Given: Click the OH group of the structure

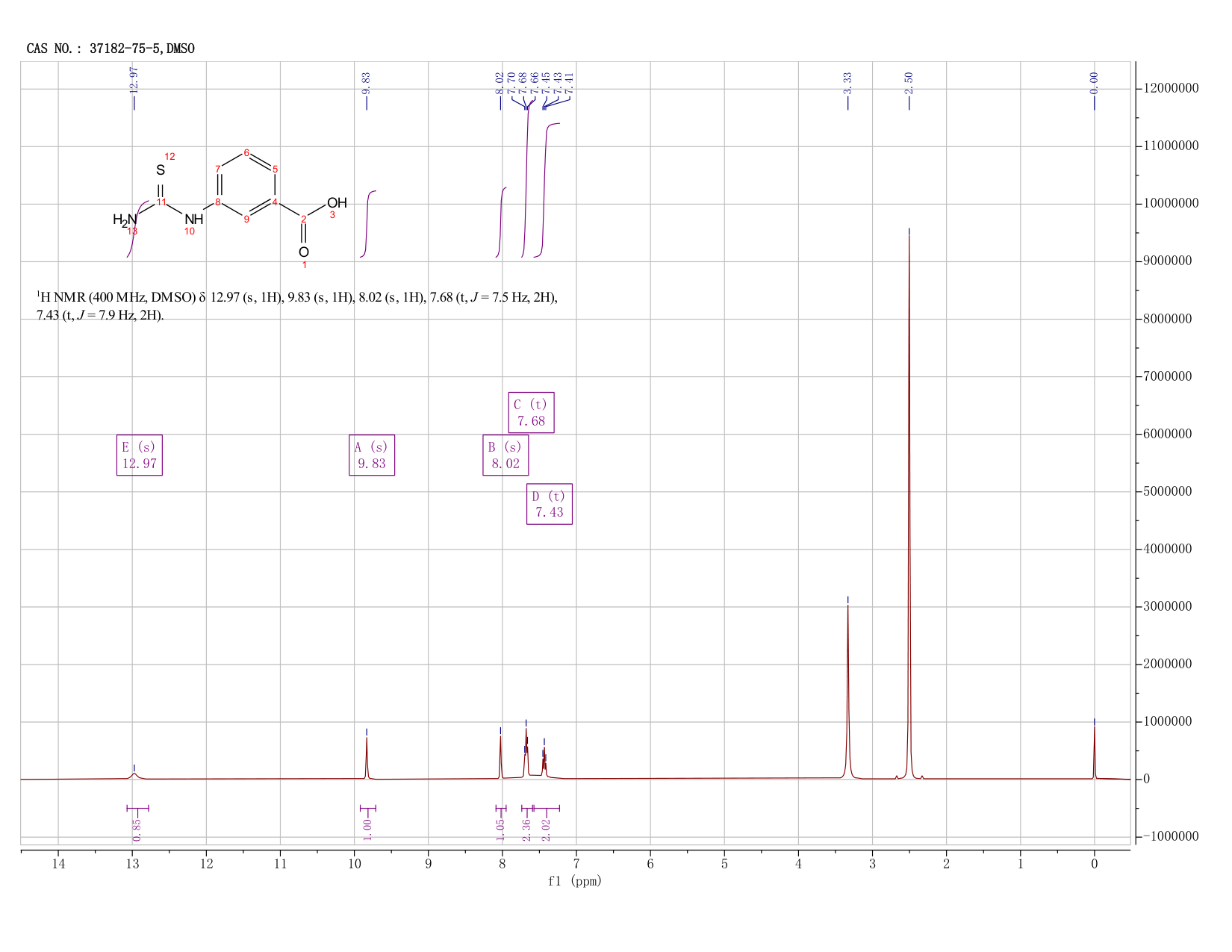Looking at the screenshot, I should pos(337,203).
